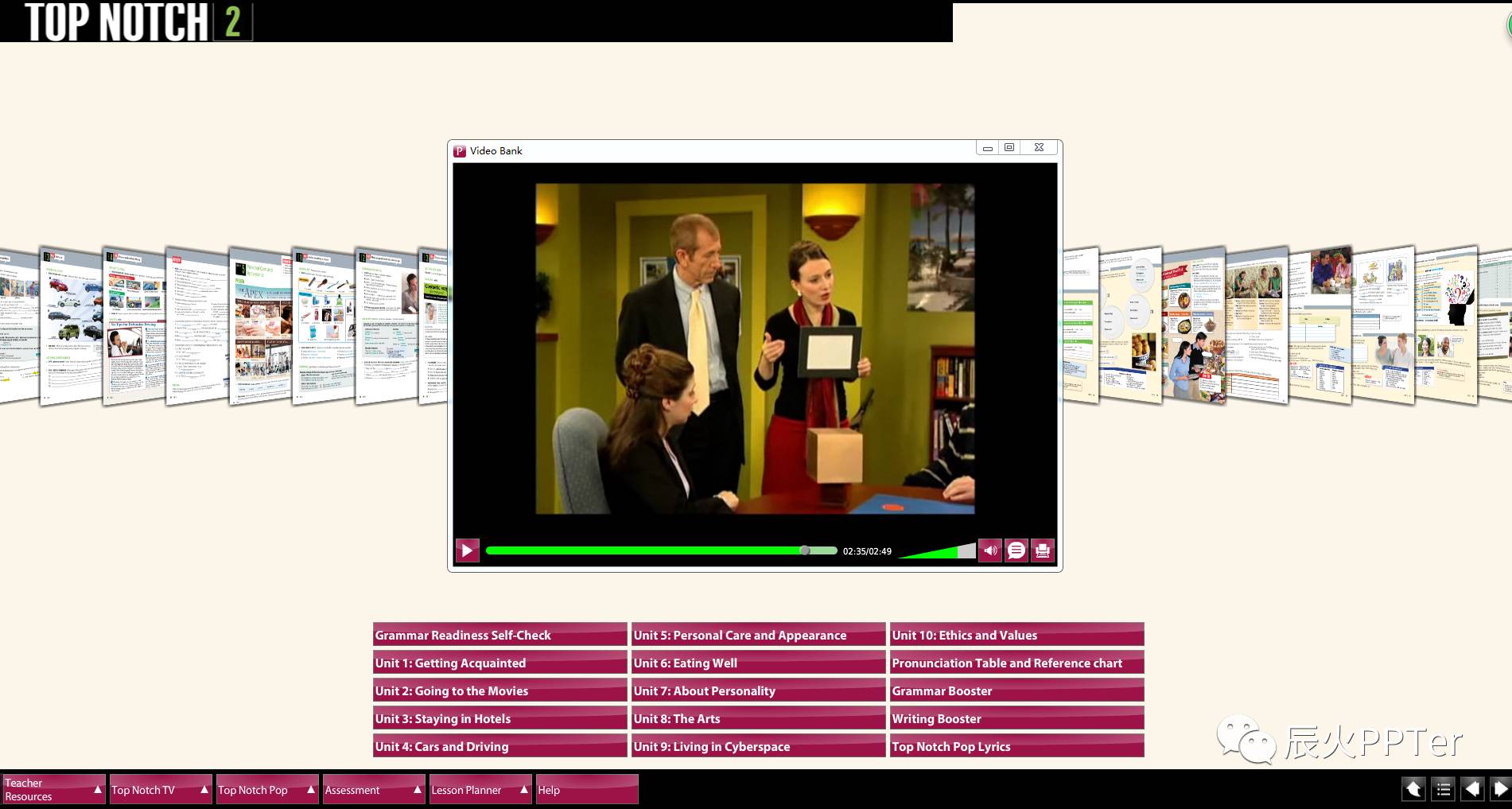Viewport: 1512px width, 809px height.
Task: Go to the next page with the right arrow
Action: (x=1500, y=789)
